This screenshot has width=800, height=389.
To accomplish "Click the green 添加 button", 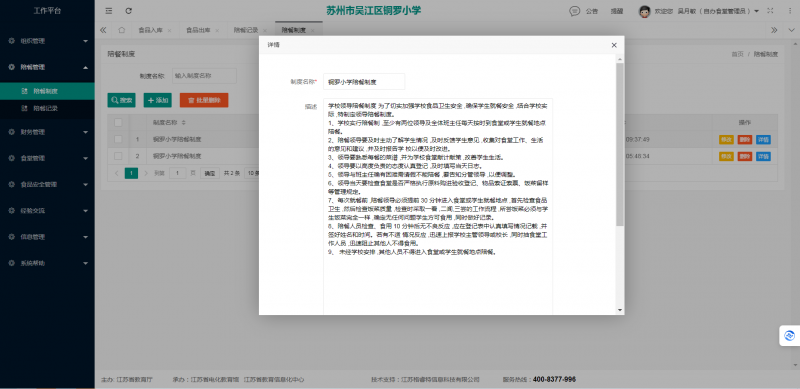I will (x=158, y=100).
